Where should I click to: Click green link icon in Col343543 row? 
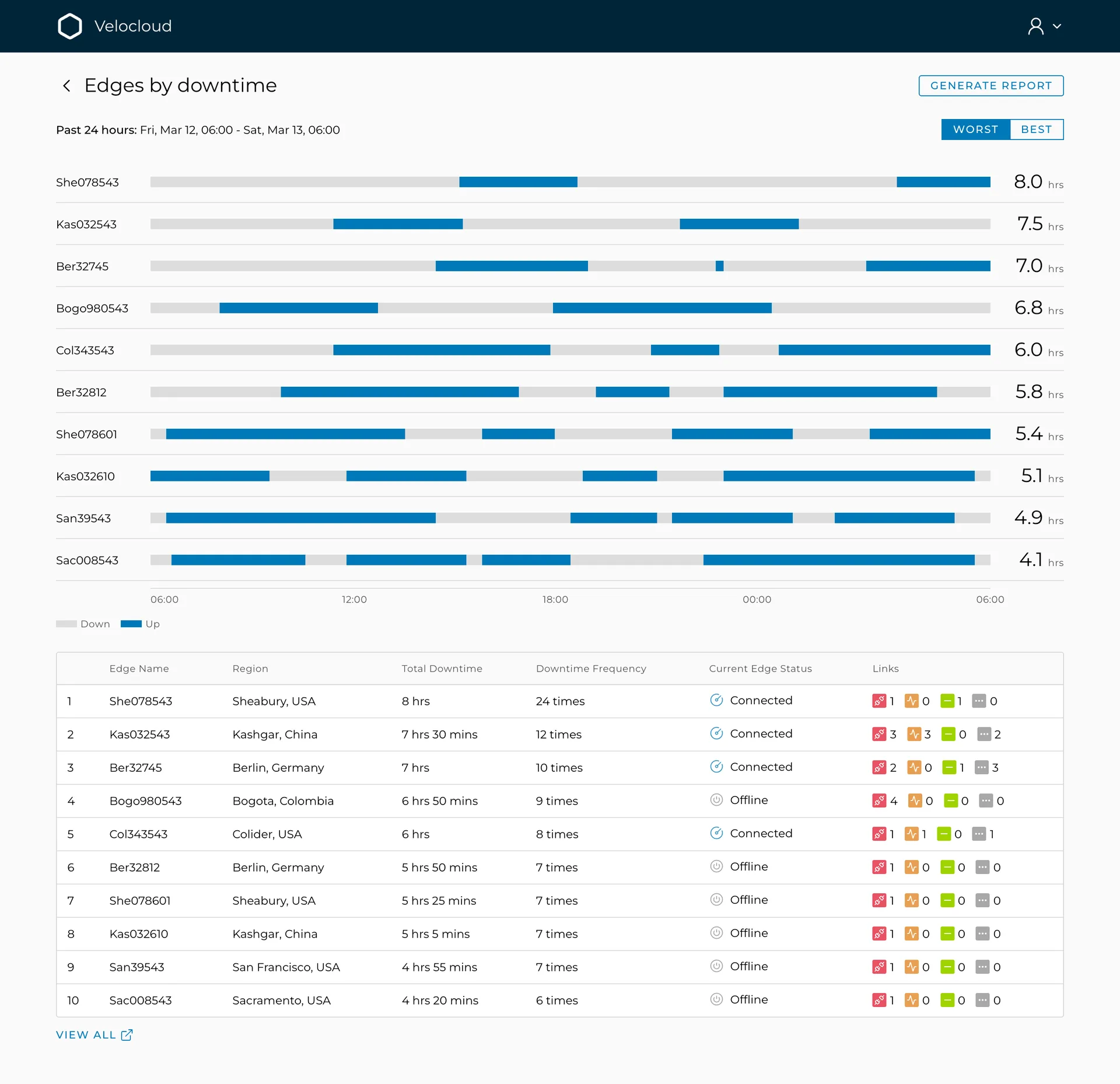pyautogui.click(x=944, y=834)
